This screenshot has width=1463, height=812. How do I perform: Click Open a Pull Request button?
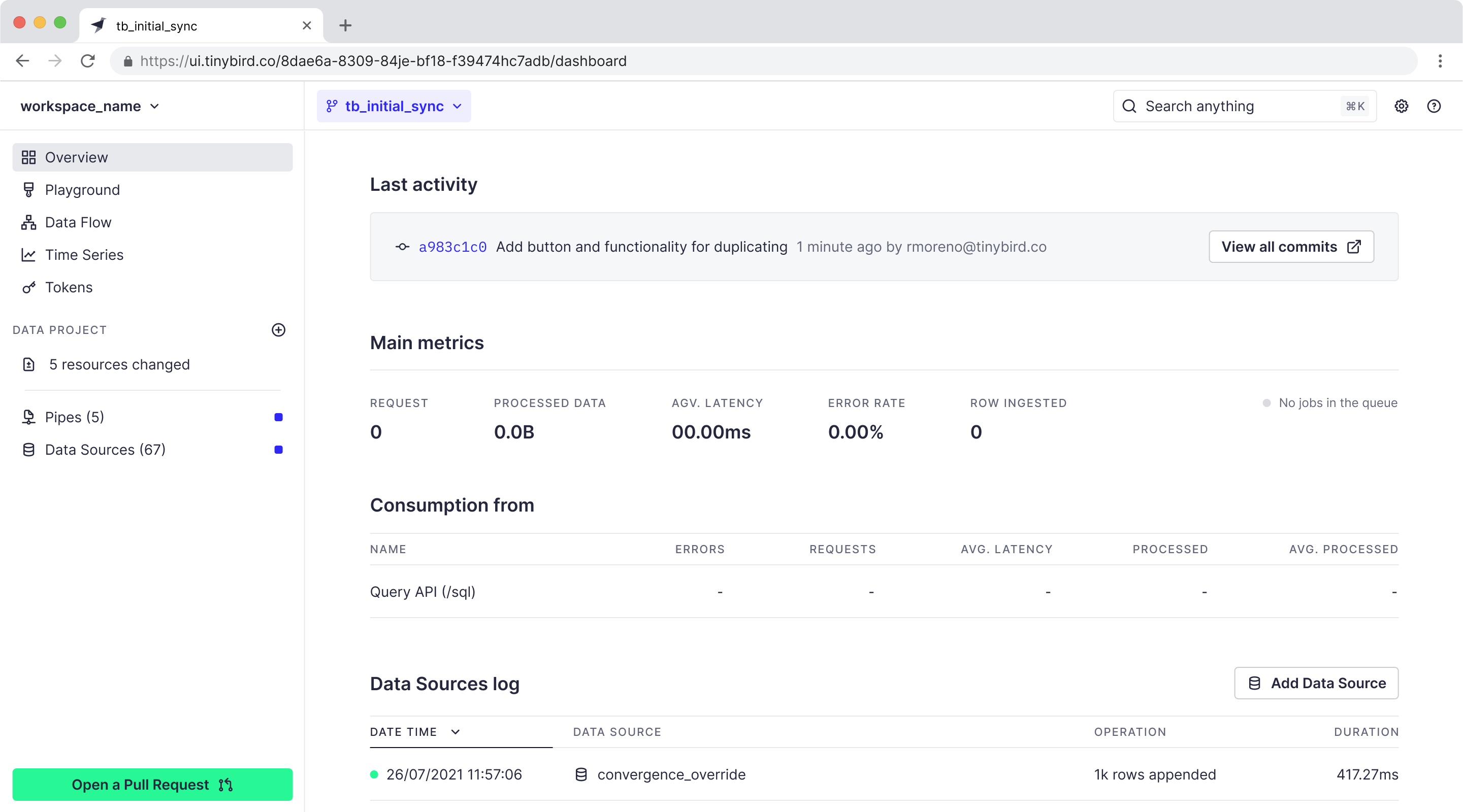(x=152, y=784)
